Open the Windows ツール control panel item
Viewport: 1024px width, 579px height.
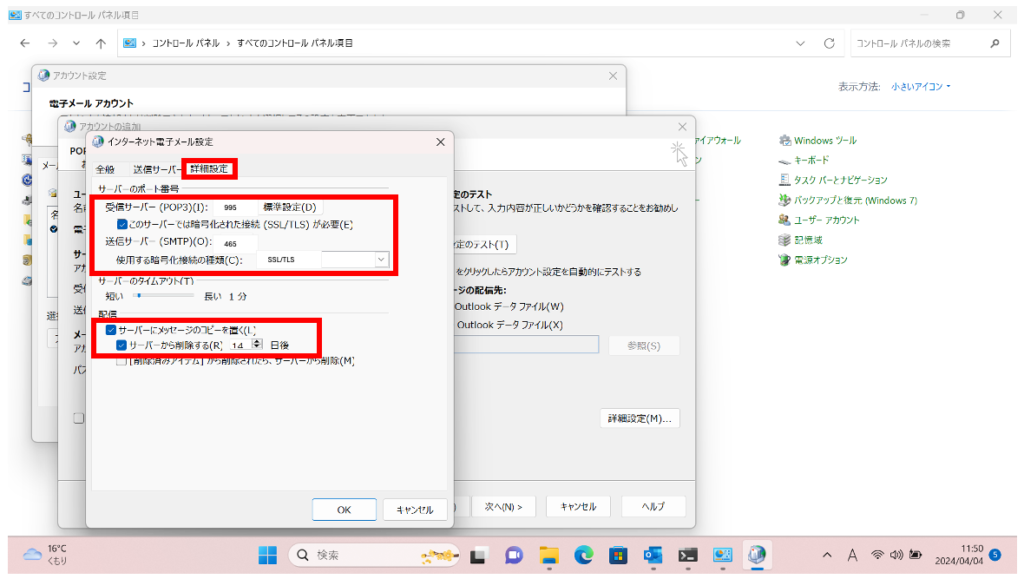(x=824, y=141)
